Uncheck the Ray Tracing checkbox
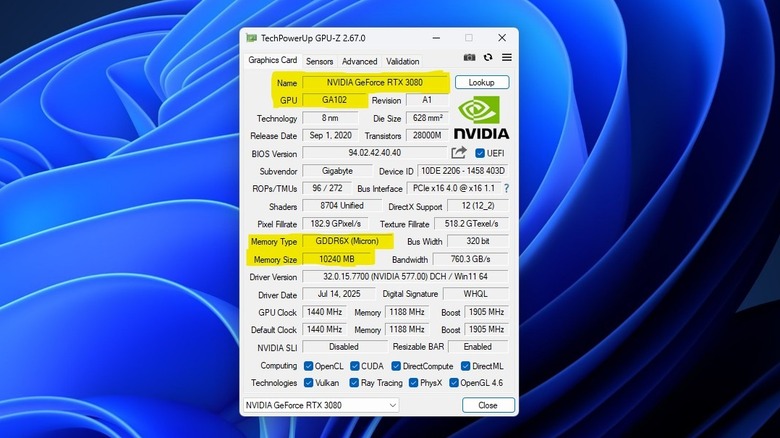The height and width of the screenshot is (438, 780). pos(353,382)
